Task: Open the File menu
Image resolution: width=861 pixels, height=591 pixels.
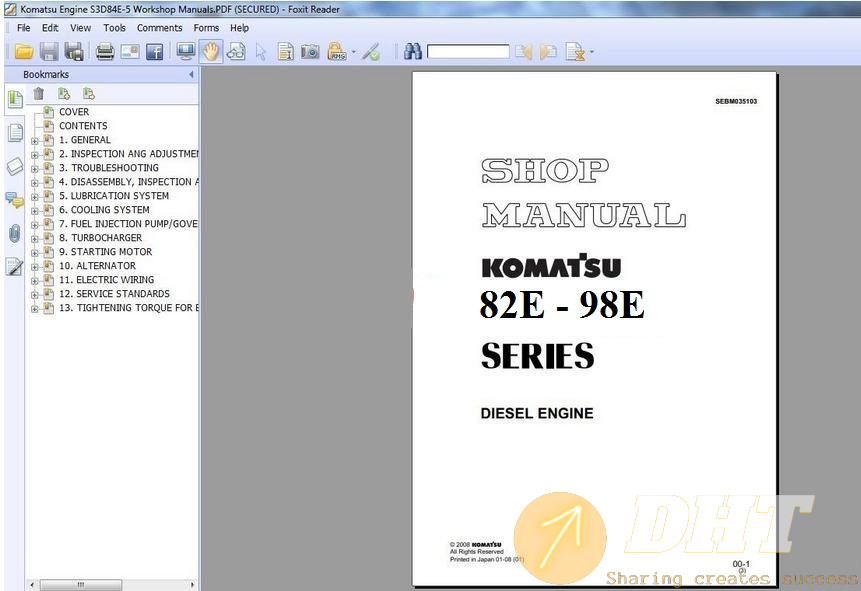Action: 24,27
